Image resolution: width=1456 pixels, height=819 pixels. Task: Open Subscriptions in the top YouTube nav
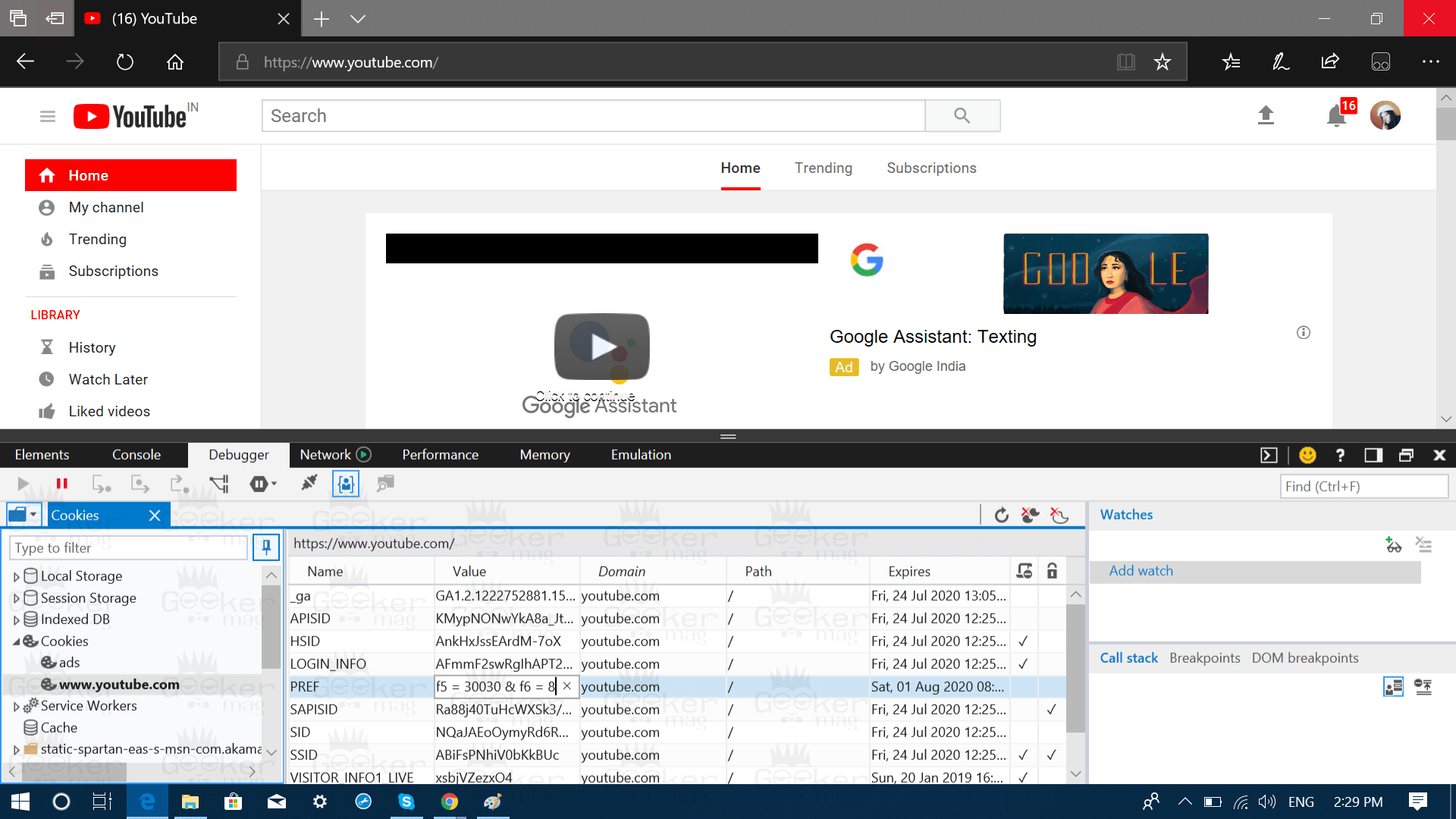[931, 168]
